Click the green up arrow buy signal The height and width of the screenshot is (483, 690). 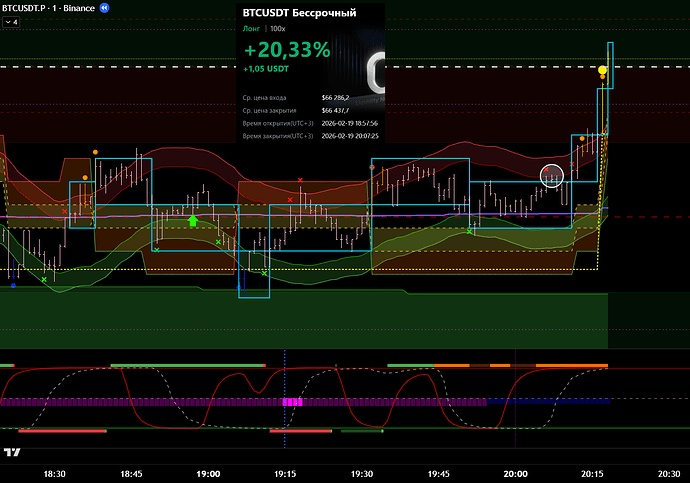(193, 220)
